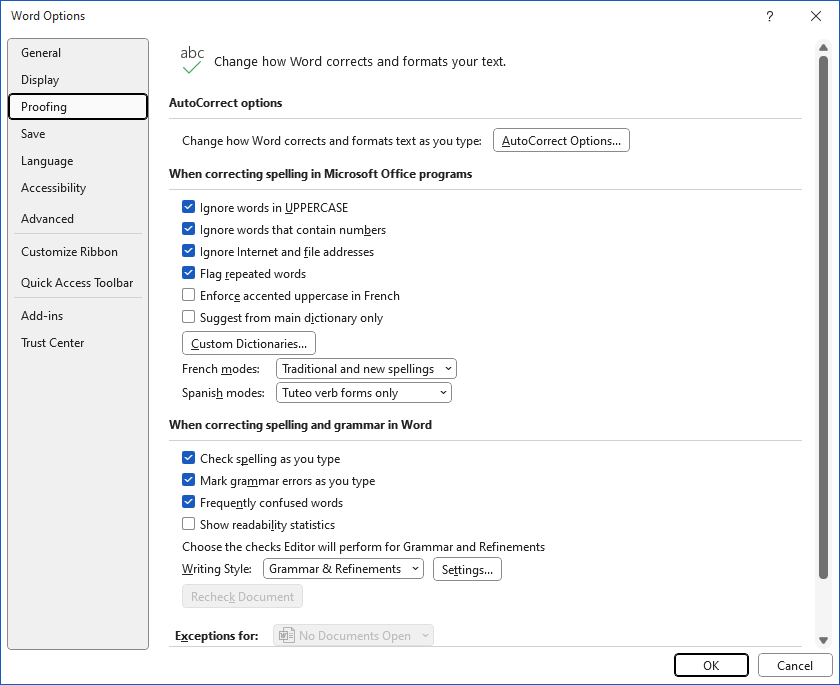Open the French modes dropdown
Screen dimensions: 840x685
(x=366, y=369)
